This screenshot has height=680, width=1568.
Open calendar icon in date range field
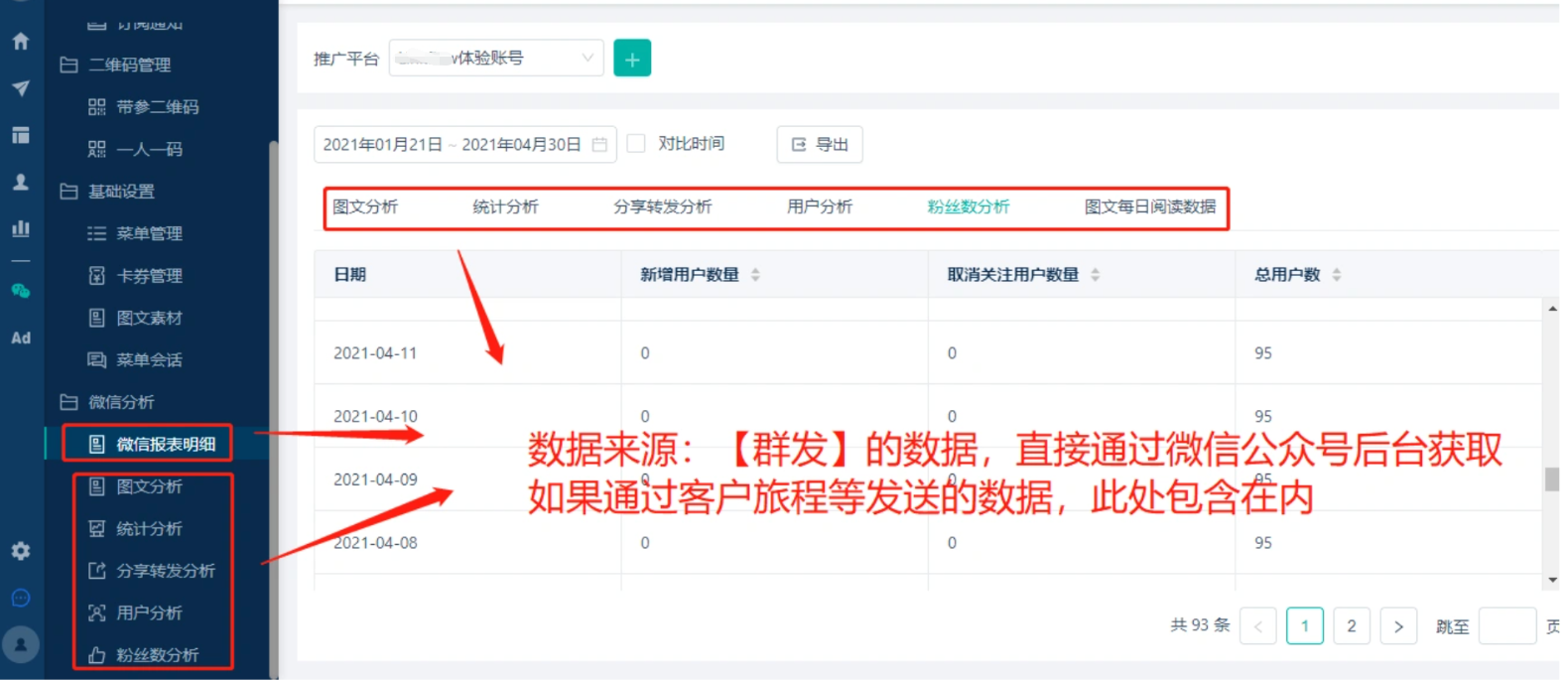tap(599, 145)
